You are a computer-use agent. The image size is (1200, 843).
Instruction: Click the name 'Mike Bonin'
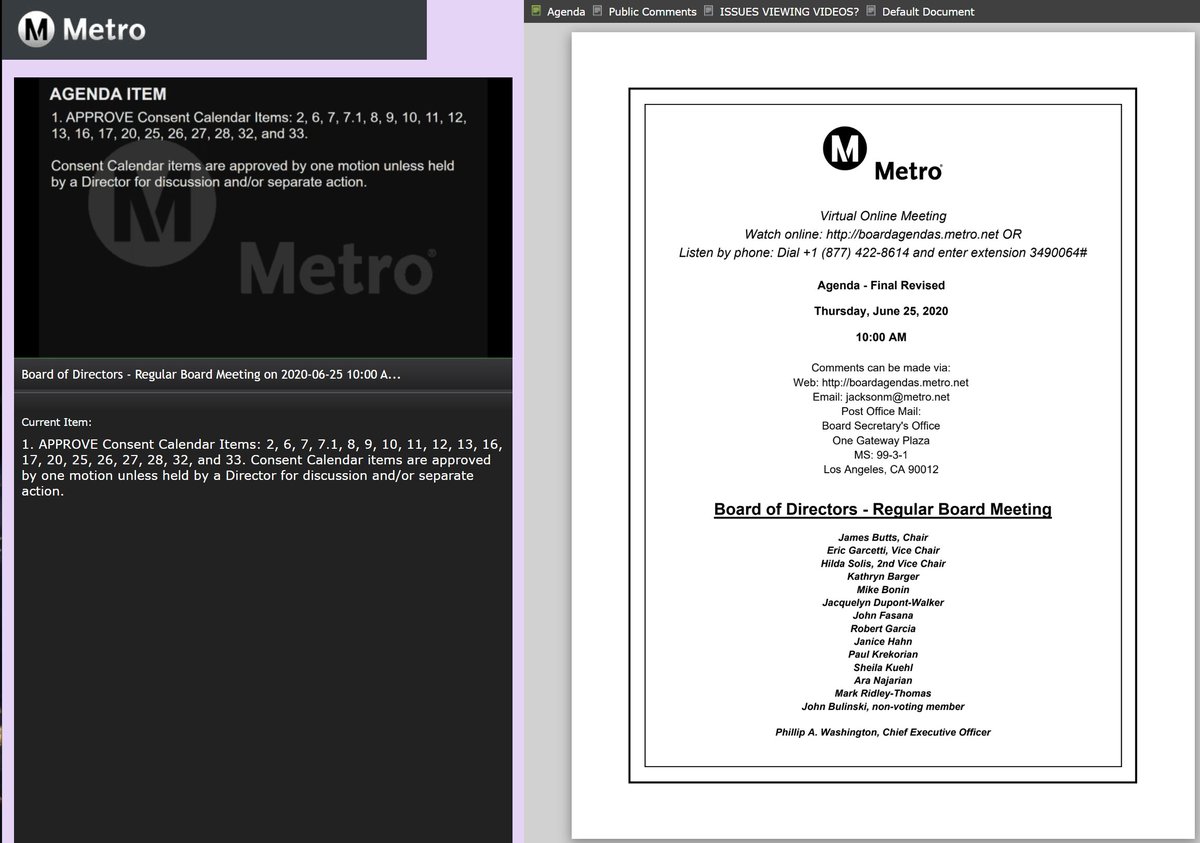(x=883, y=589)
